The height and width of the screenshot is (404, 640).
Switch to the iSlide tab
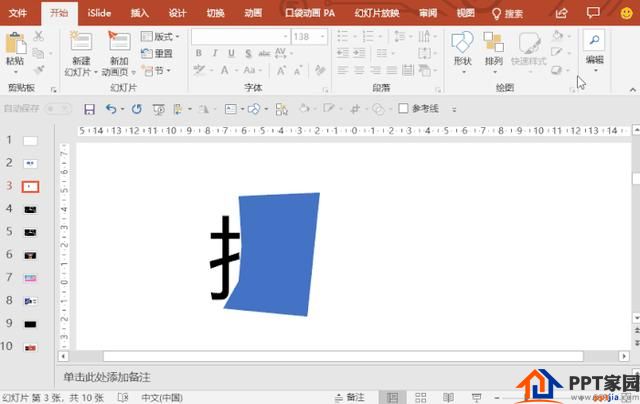pyautogui.click(x=99, y=13)
